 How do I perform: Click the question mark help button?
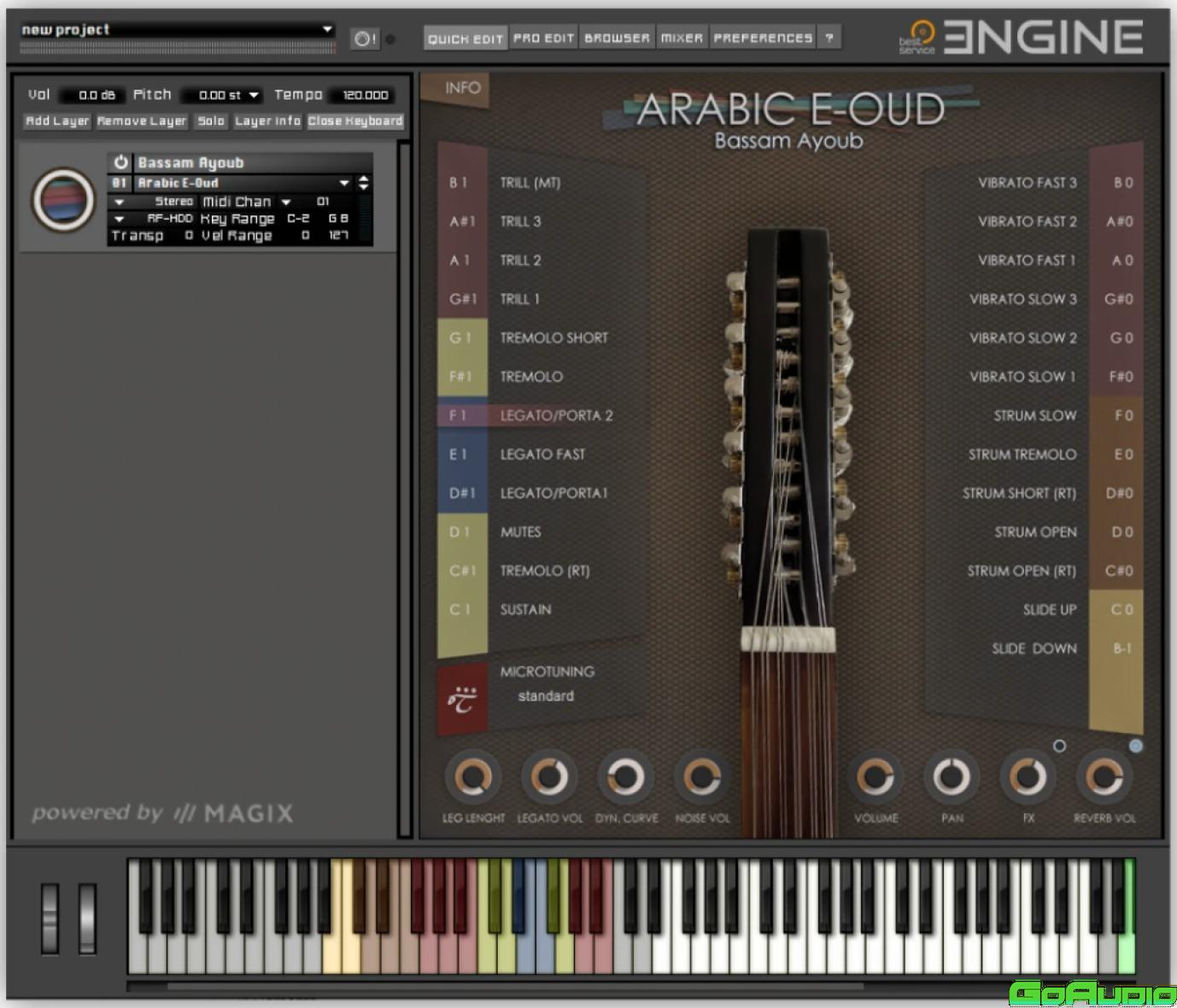(x=829, y=38)
